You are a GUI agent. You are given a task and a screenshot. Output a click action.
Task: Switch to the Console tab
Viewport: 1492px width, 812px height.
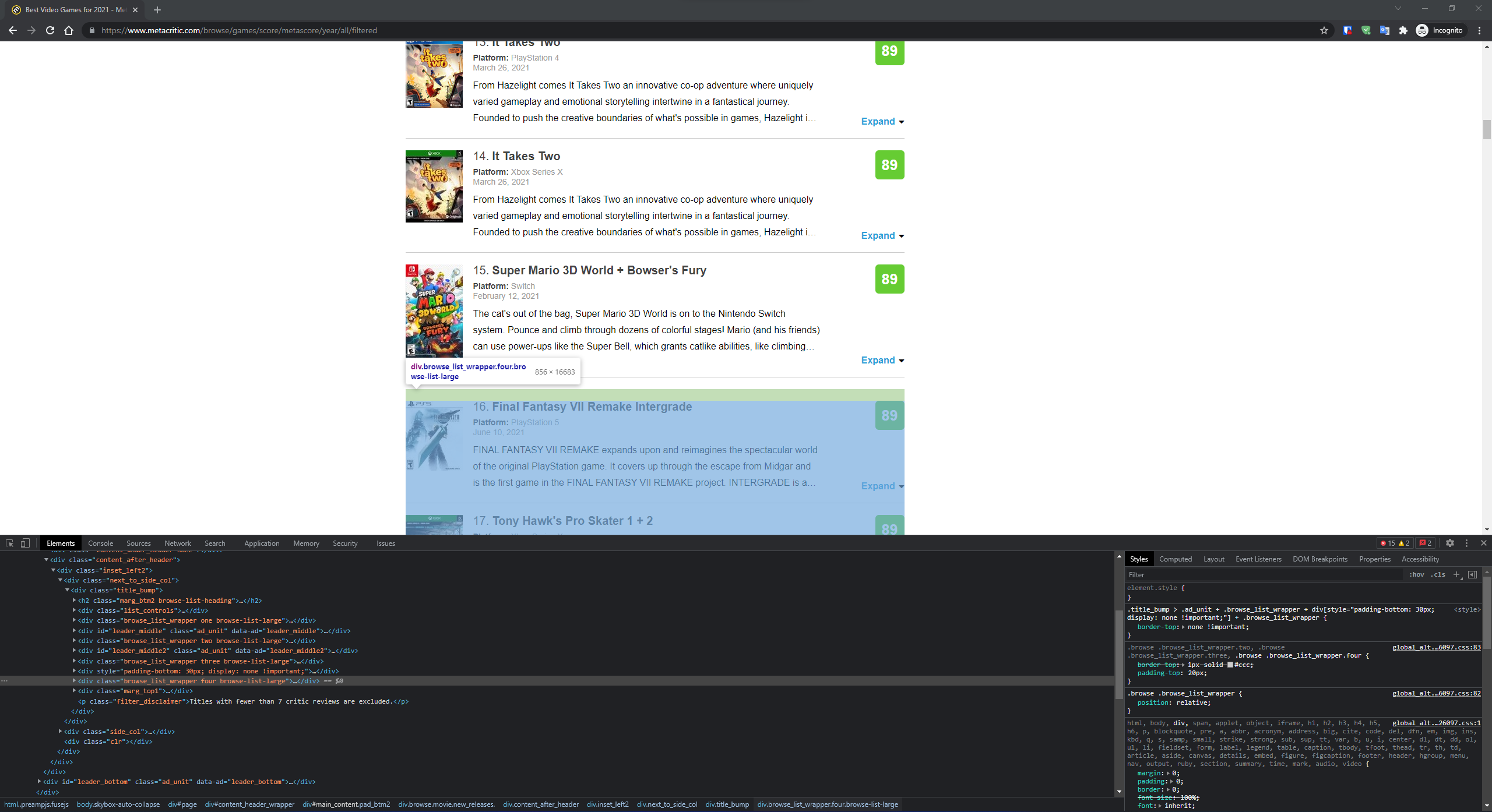[100, 543]
